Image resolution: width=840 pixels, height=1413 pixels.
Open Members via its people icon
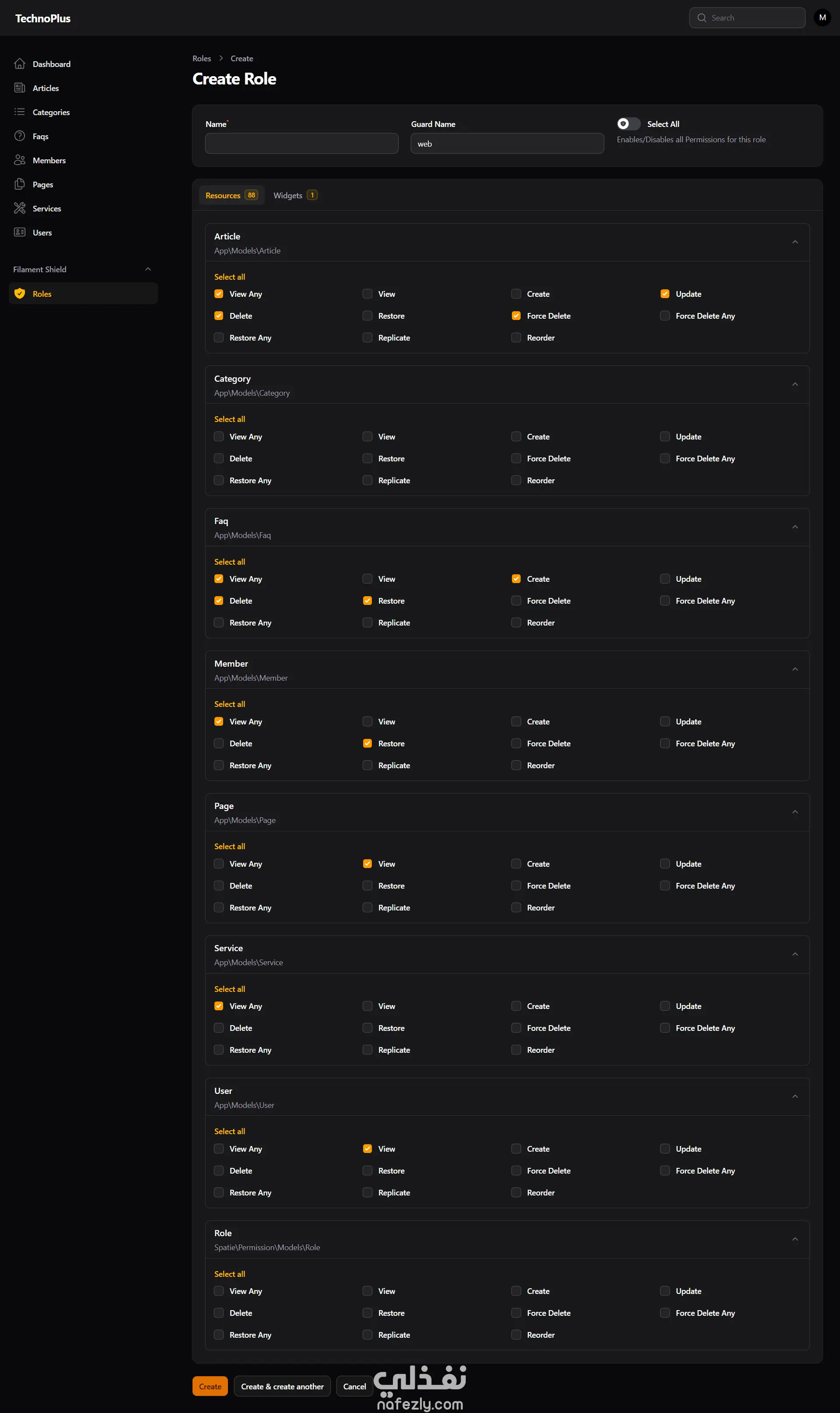(20, 160)
